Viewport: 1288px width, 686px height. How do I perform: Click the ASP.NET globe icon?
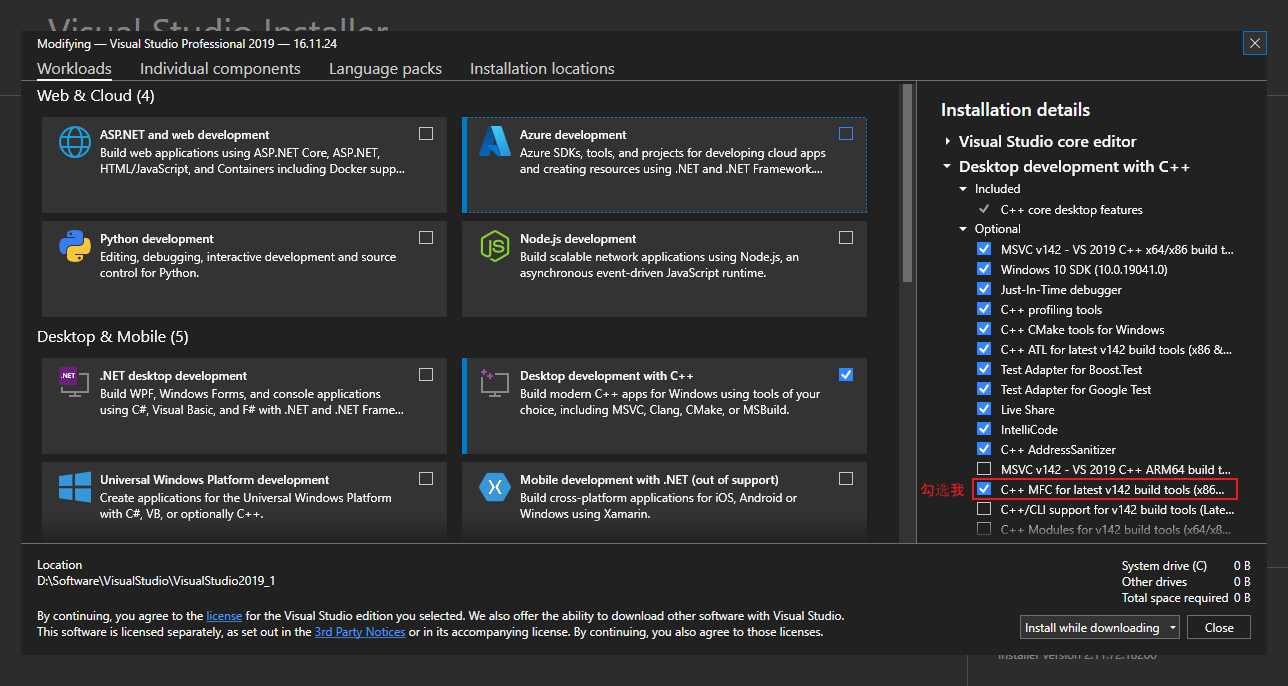coord(75,142)
